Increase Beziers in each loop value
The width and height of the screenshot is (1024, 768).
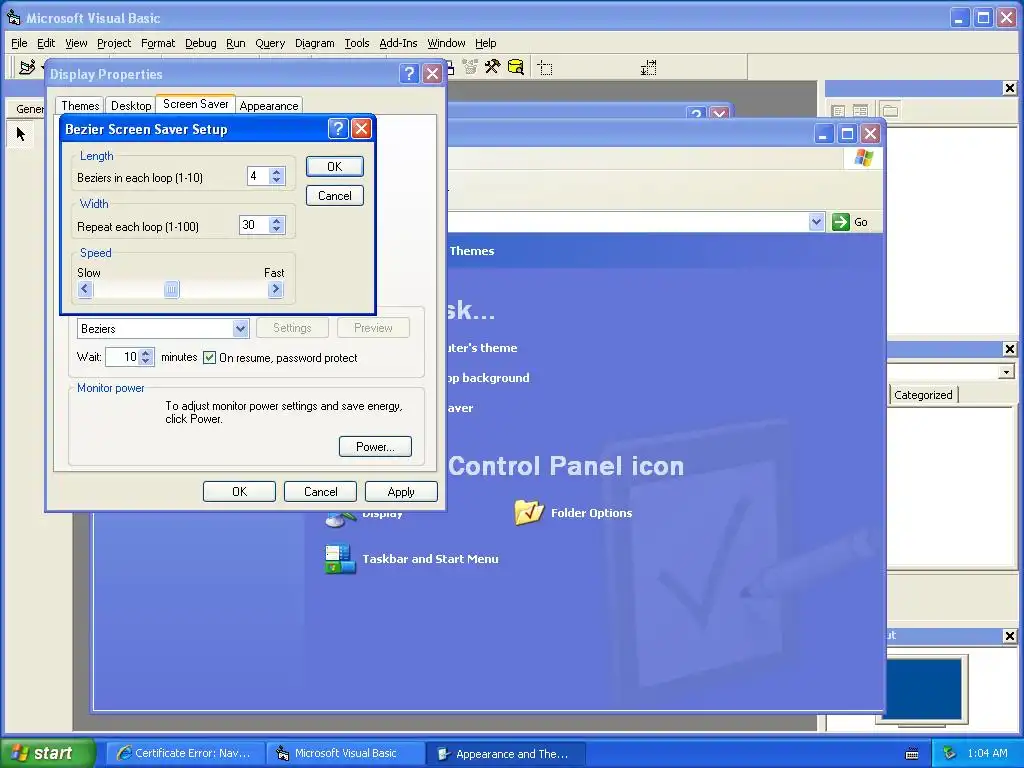pos(277,172)
